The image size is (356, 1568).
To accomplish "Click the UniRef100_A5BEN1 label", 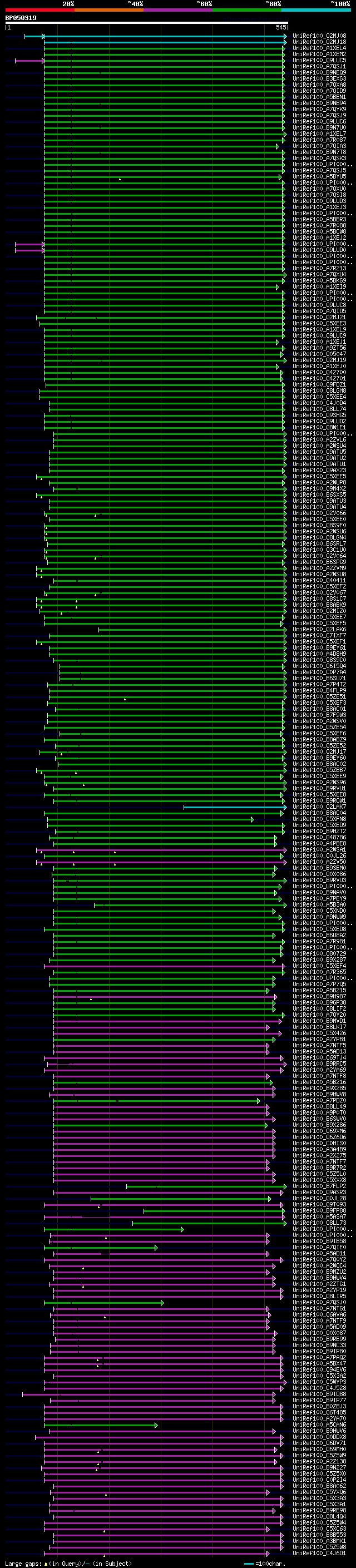I will click(x=319, y=97).
